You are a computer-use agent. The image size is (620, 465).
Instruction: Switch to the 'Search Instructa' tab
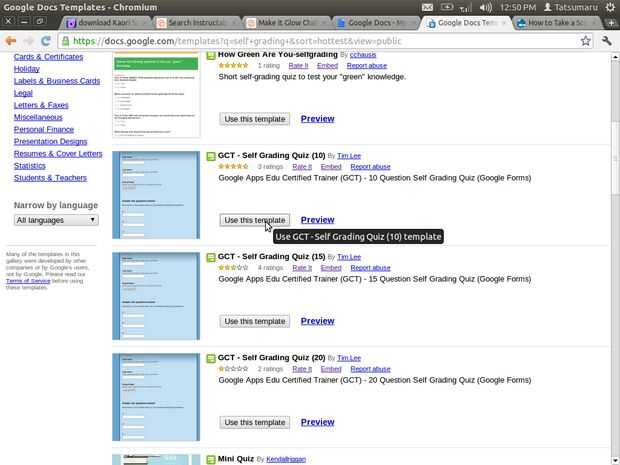pyautogui.click(x=197, y=23)
